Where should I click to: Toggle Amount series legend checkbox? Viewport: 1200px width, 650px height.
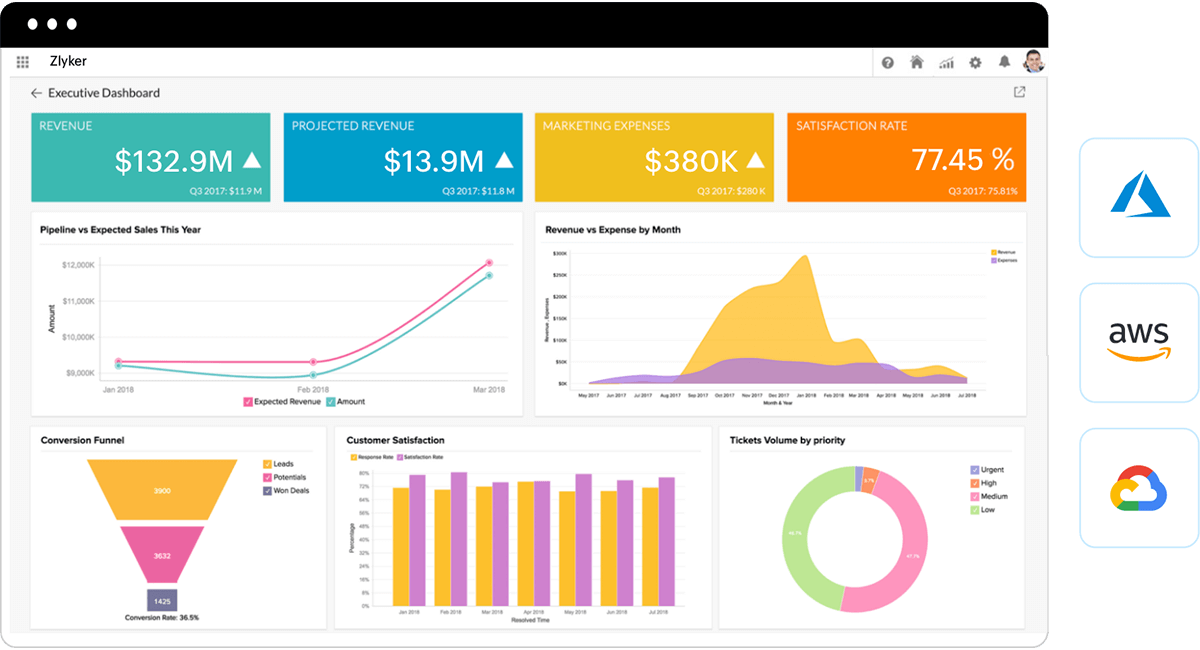coord(331,402)
